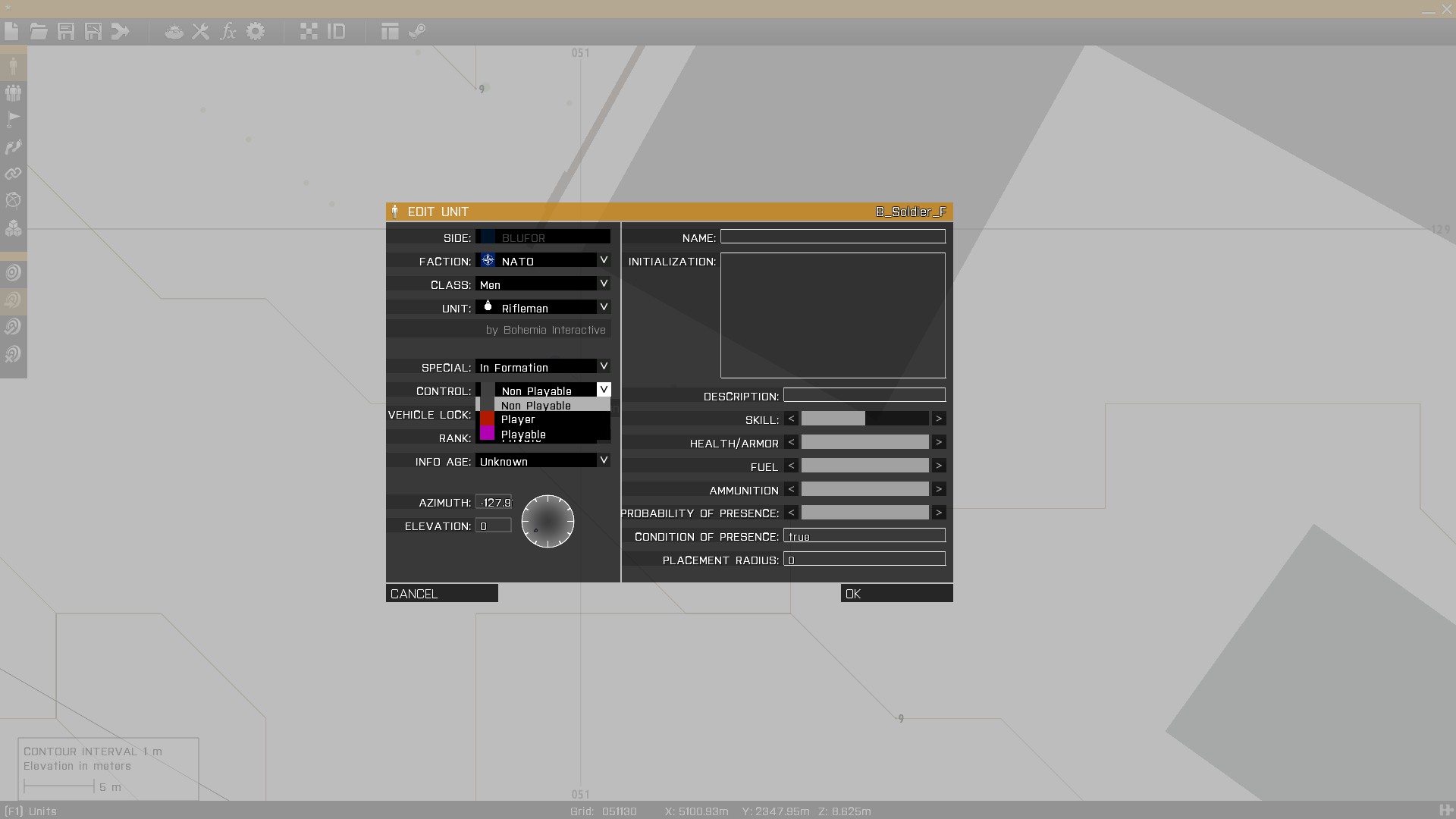
Task: Select the Modules cubes tool
Action: click(x=13, y=227)
